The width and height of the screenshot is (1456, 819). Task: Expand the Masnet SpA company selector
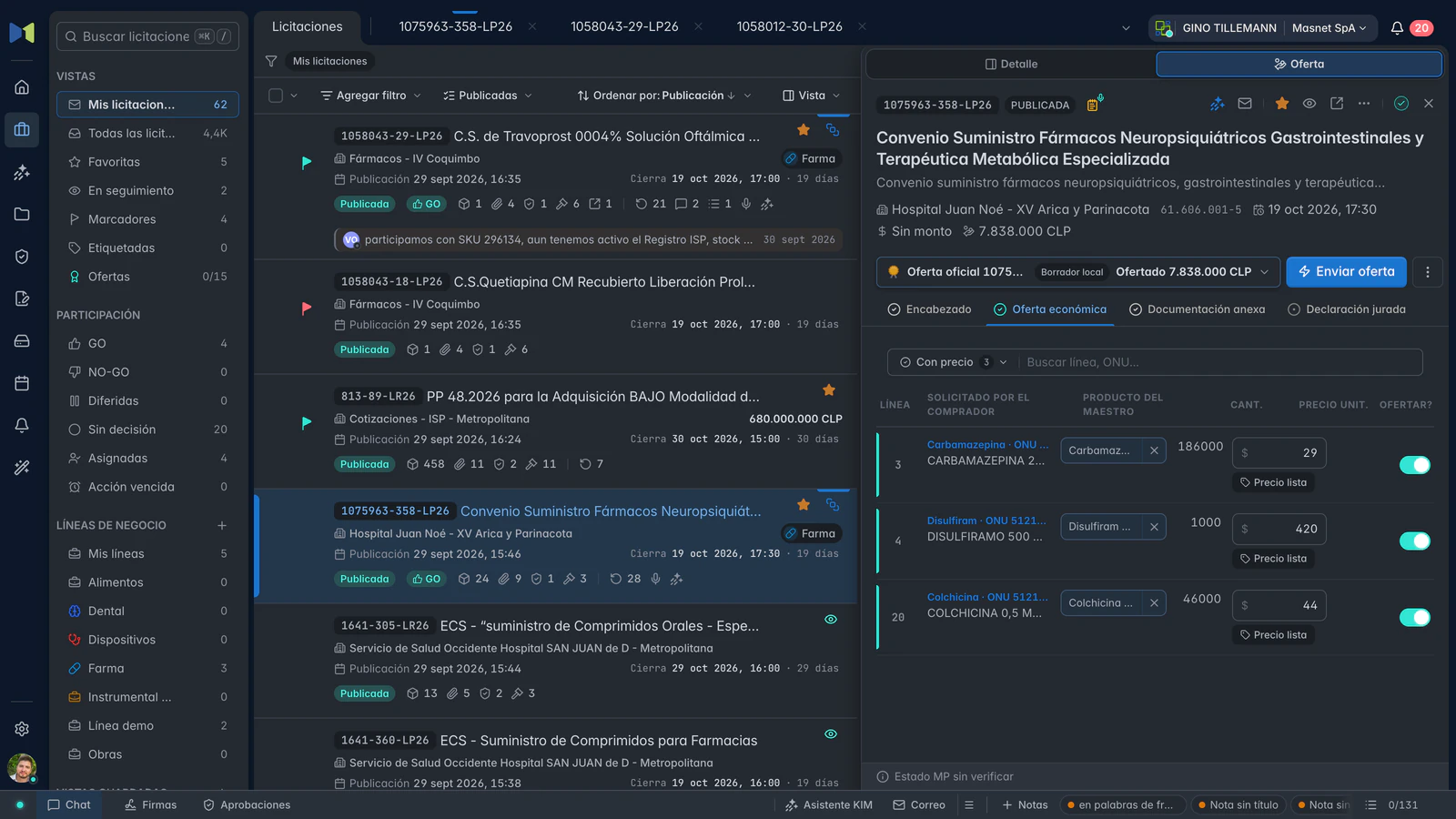(x=1330, y=28)
